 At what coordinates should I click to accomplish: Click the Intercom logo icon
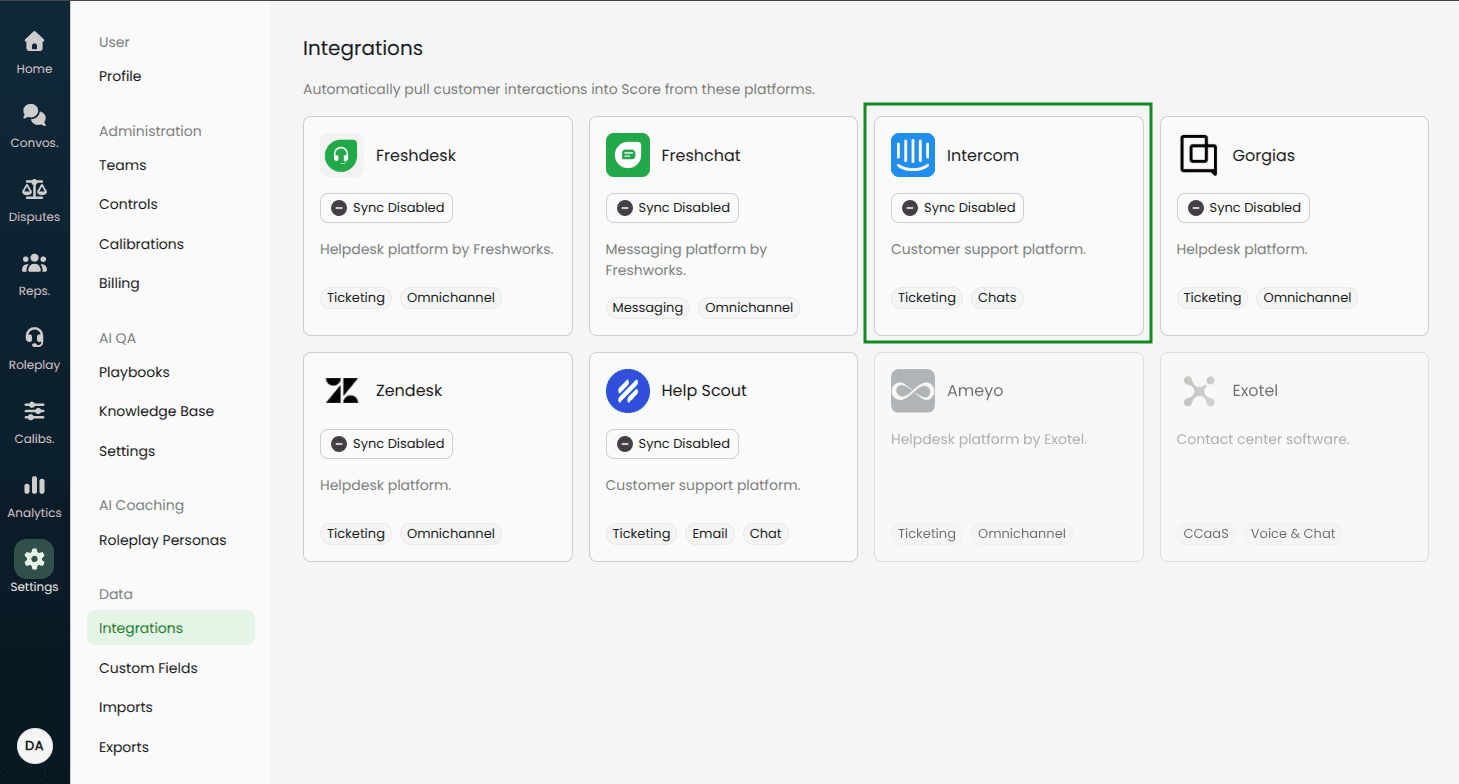[913, 155]
